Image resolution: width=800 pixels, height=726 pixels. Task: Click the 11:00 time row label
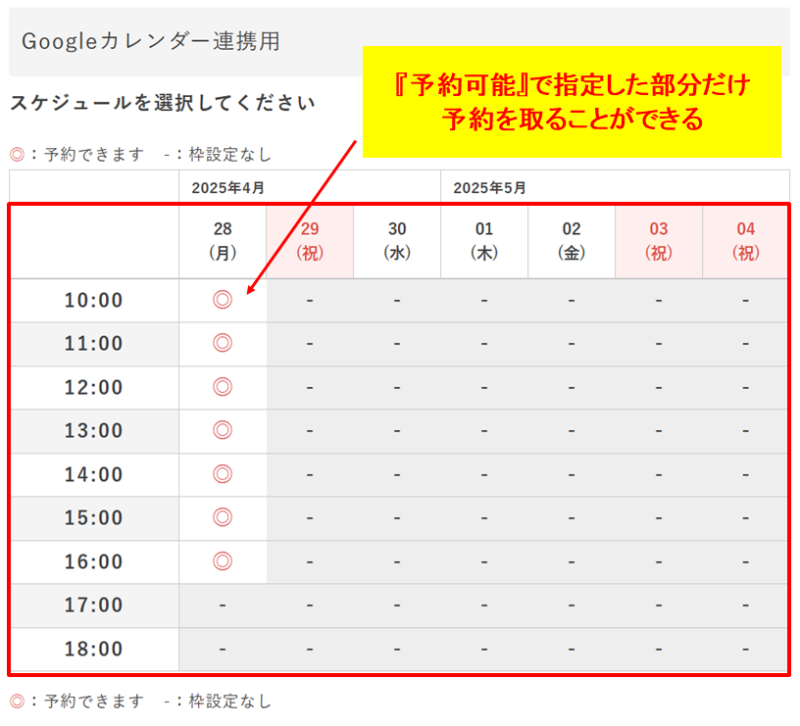(x=94, y=343)
